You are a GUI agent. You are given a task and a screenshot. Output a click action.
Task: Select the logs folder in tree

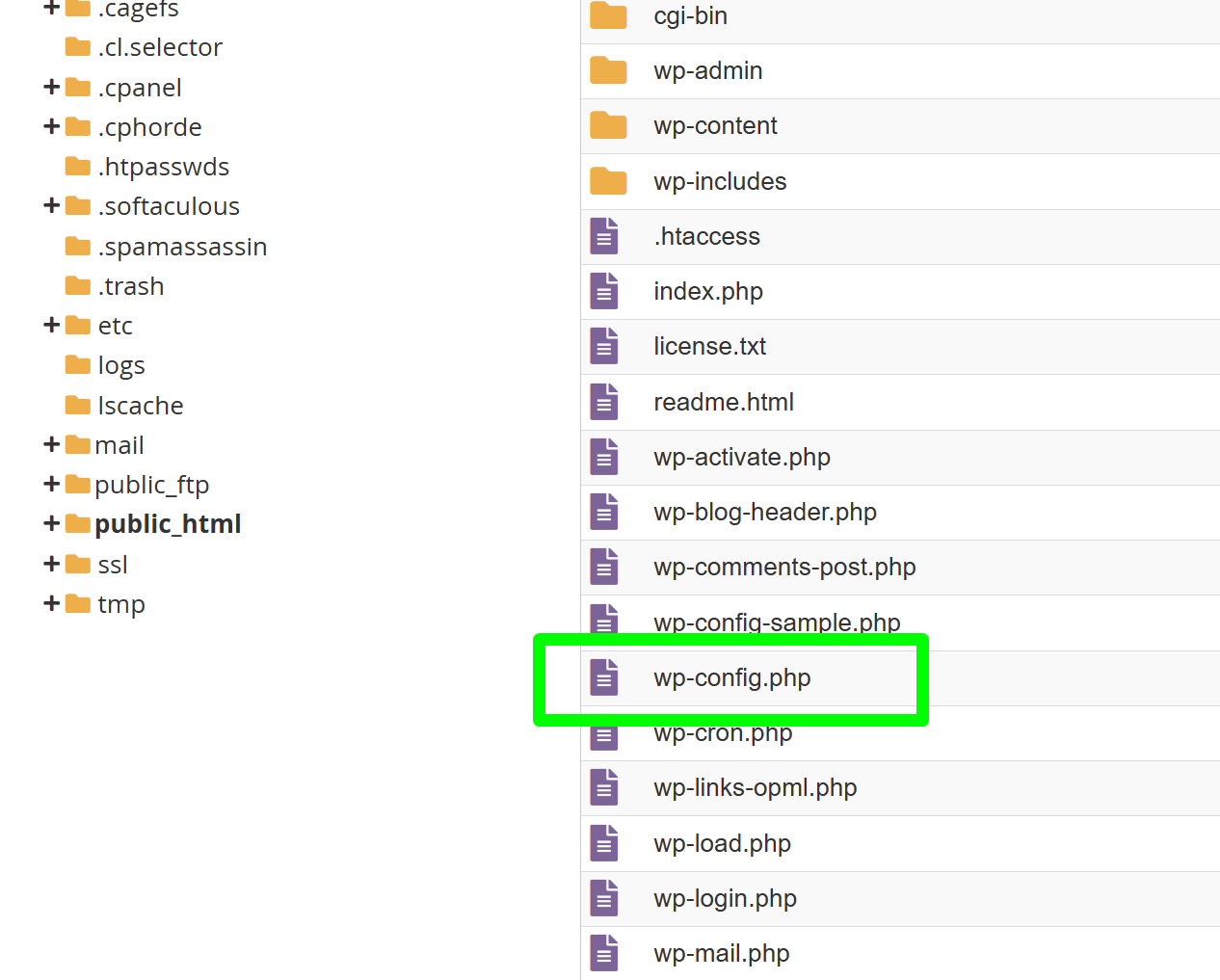(x=120, y=365)
